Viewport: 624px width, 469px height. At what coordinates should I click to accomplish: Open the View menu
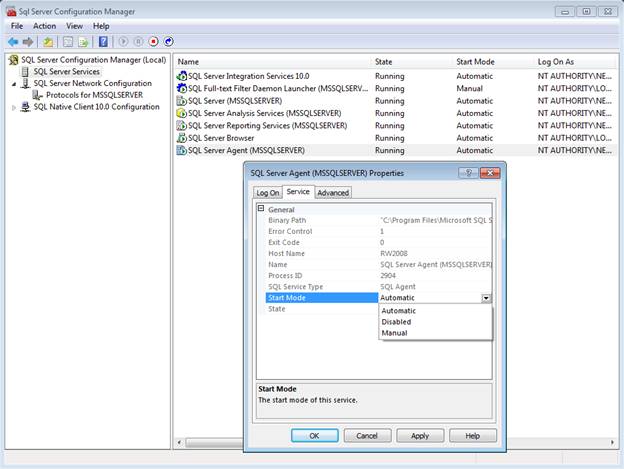[74, 26]
